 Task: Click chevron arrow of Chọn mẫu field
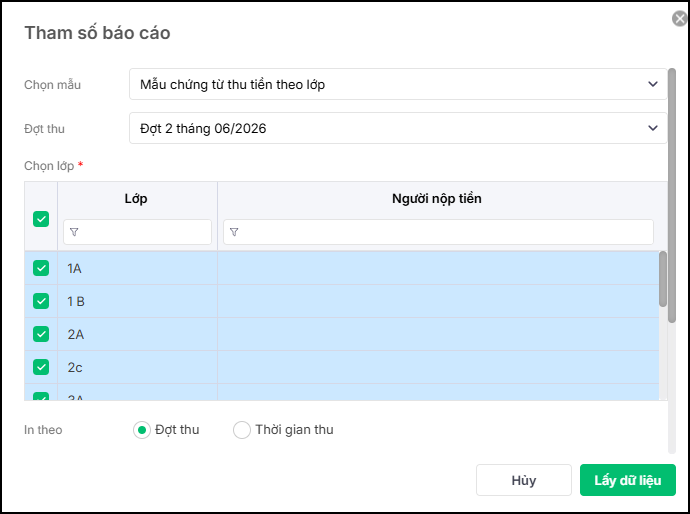coord(653,85)
